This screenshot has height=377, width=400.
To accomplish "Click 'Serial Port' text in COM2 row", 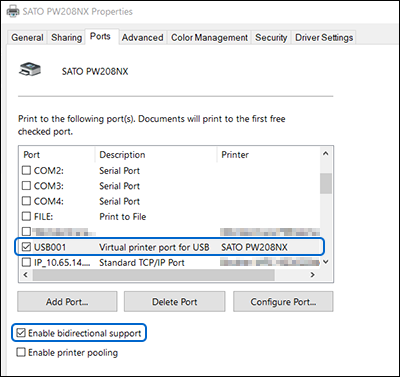I will pyautogui.click(x=119, y=170).
